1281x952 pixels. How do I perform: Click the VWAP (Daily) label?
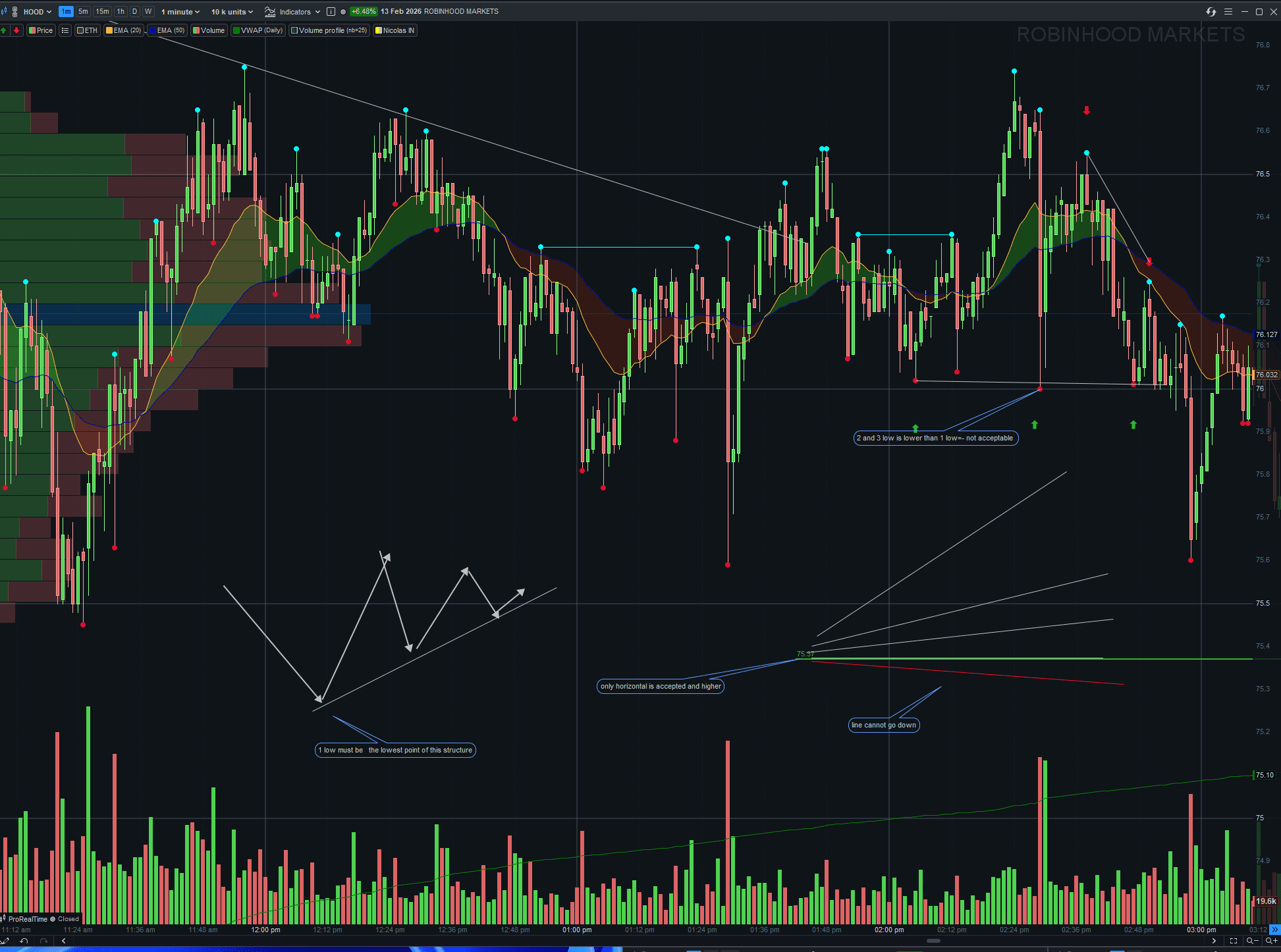(x=261, y=30)
